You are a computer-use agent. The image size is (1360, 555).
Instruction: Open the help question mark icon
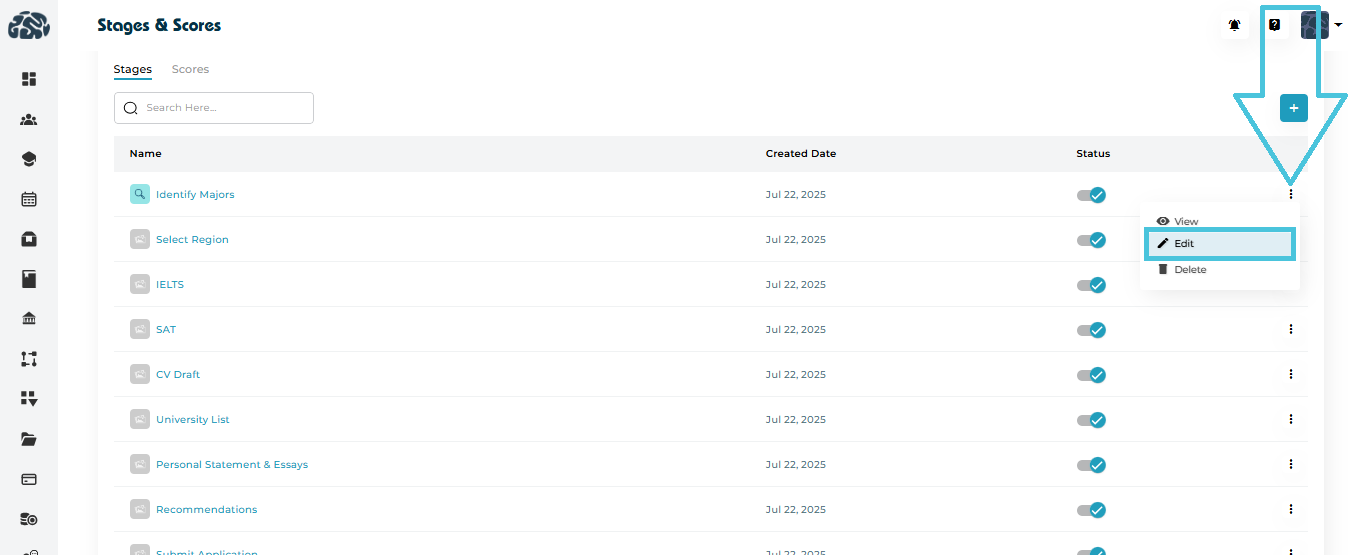click(x=1274, y=25)
